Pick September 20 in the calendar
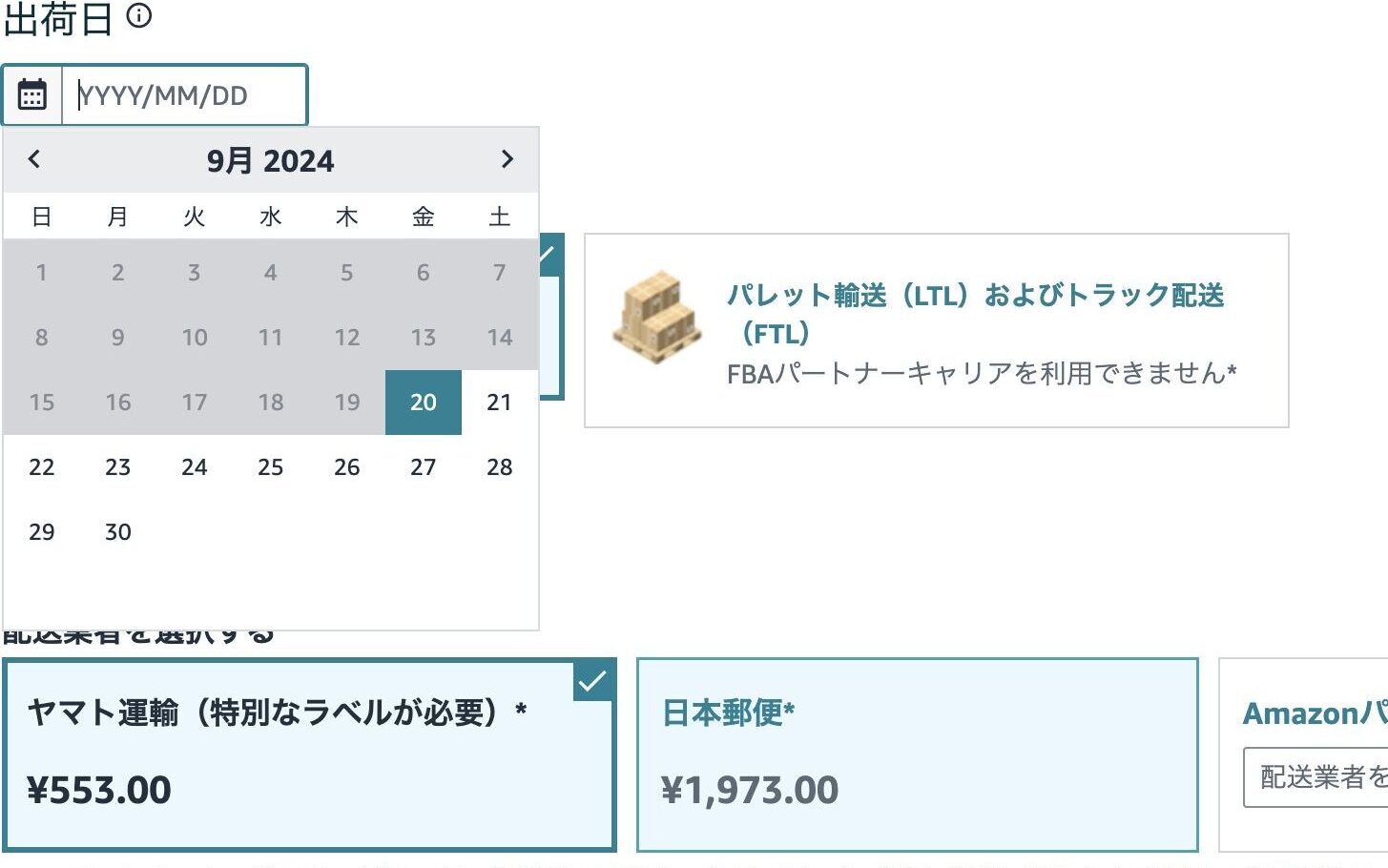 pyautogui.click(x=424, y=403)
